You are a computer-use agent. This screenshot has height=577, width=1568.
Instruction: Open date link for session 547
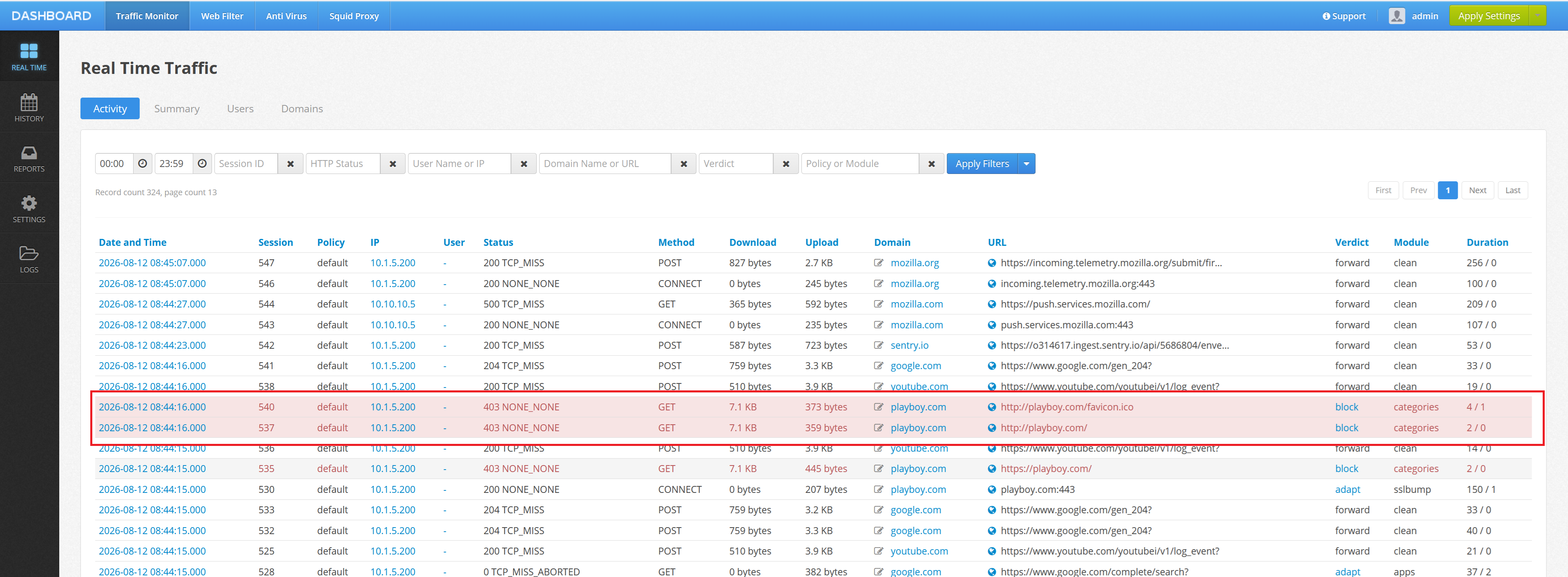point(152,263)
